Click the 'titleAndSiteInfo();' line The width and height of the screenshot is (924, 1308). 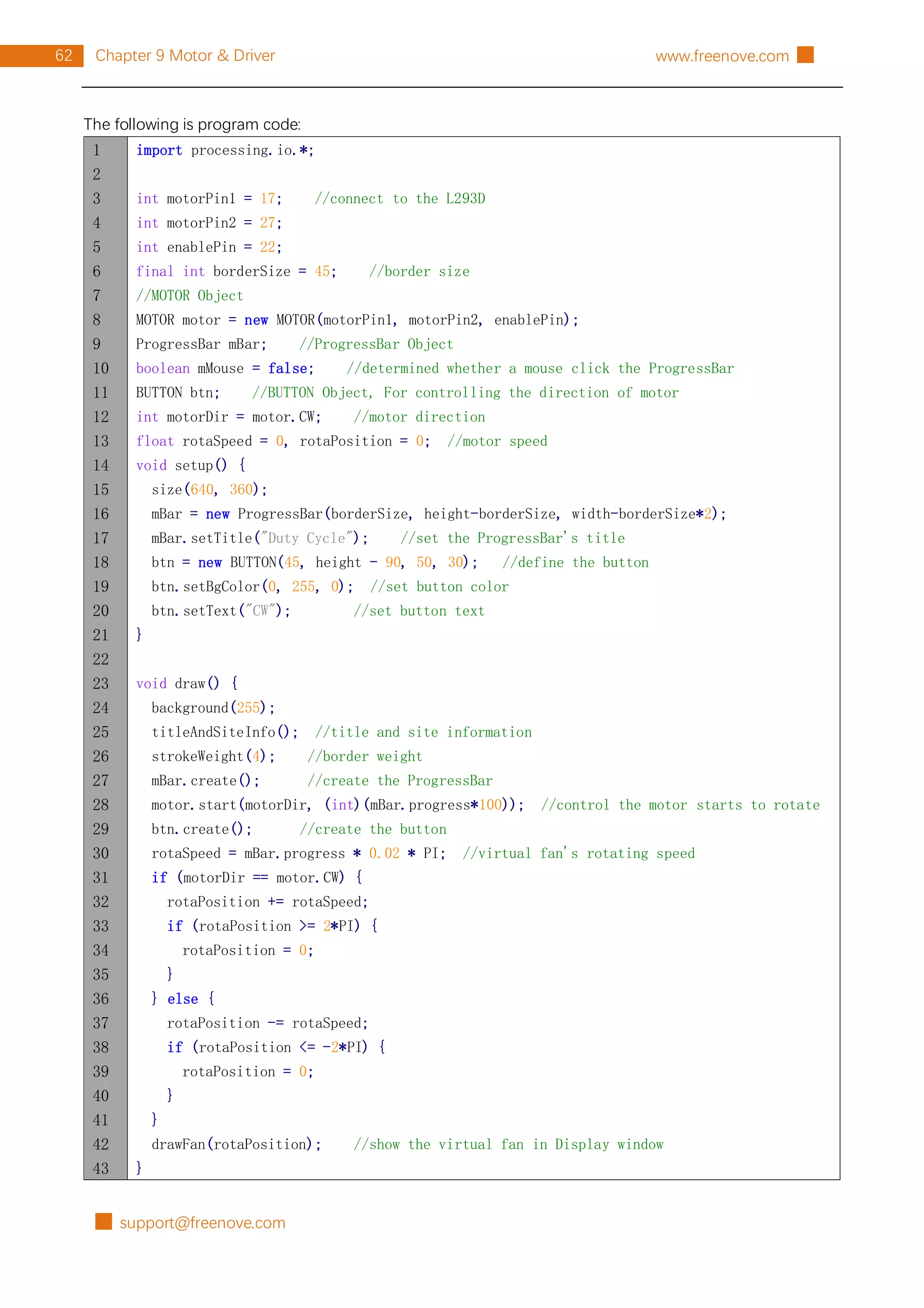click(224, 732)
